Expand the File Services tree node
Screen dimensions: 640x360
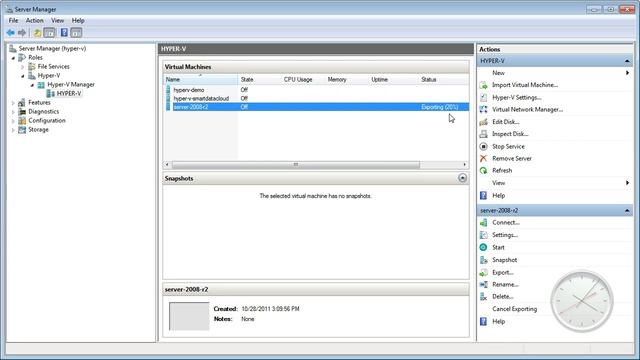pos(23,67)
